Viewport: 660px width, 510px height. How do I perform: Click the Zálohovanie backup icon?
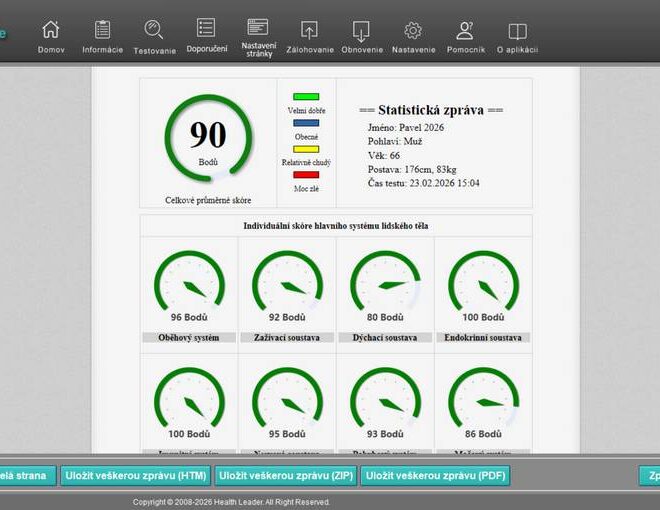[309, 30]
